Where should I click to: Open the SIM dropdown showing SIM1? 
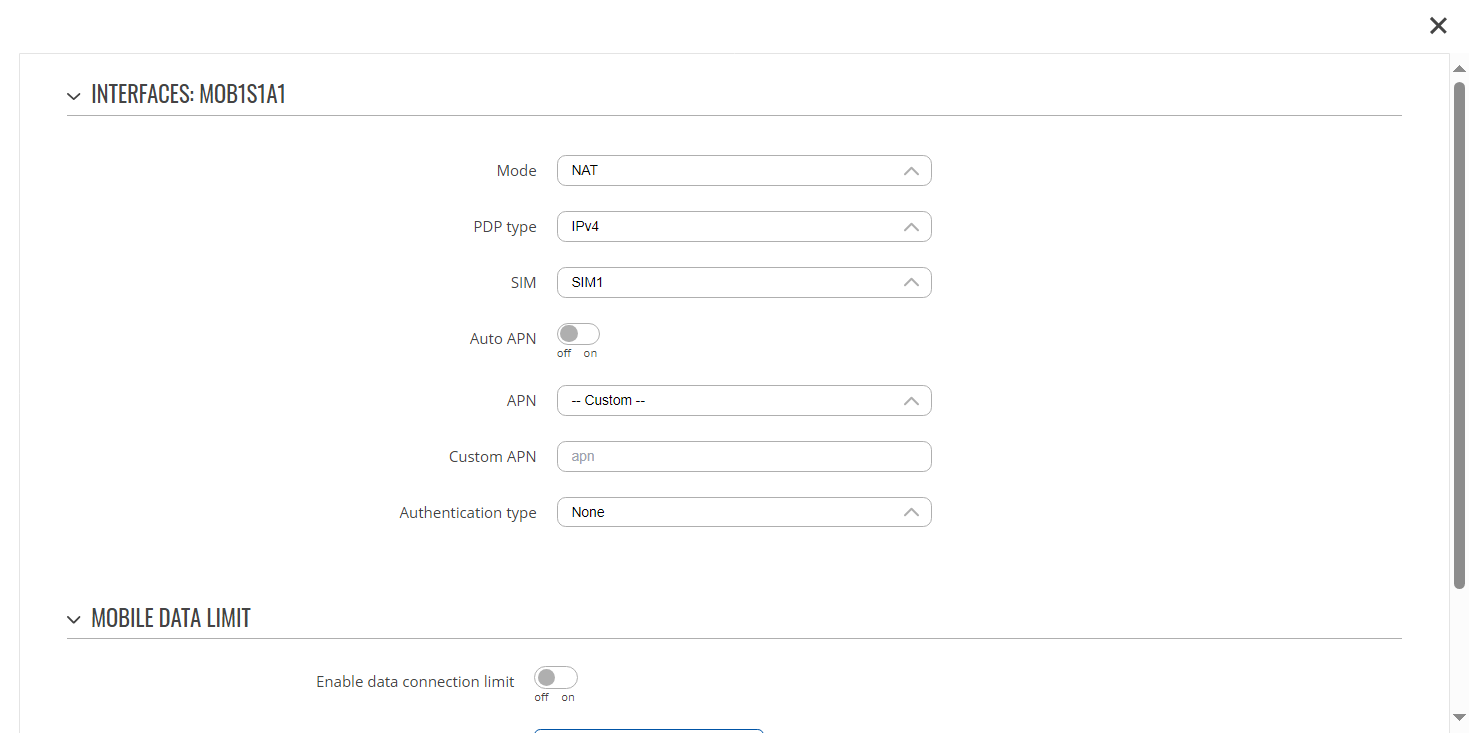(x=743, y=283)
